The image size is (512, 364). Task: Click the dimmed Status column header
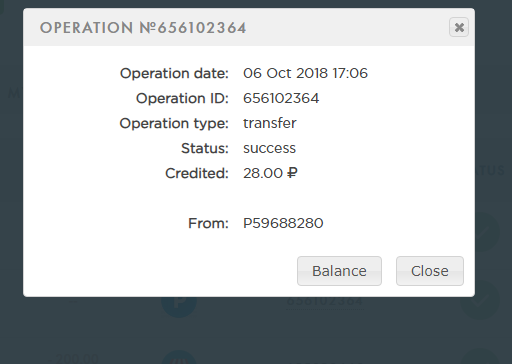click(490, 171)
